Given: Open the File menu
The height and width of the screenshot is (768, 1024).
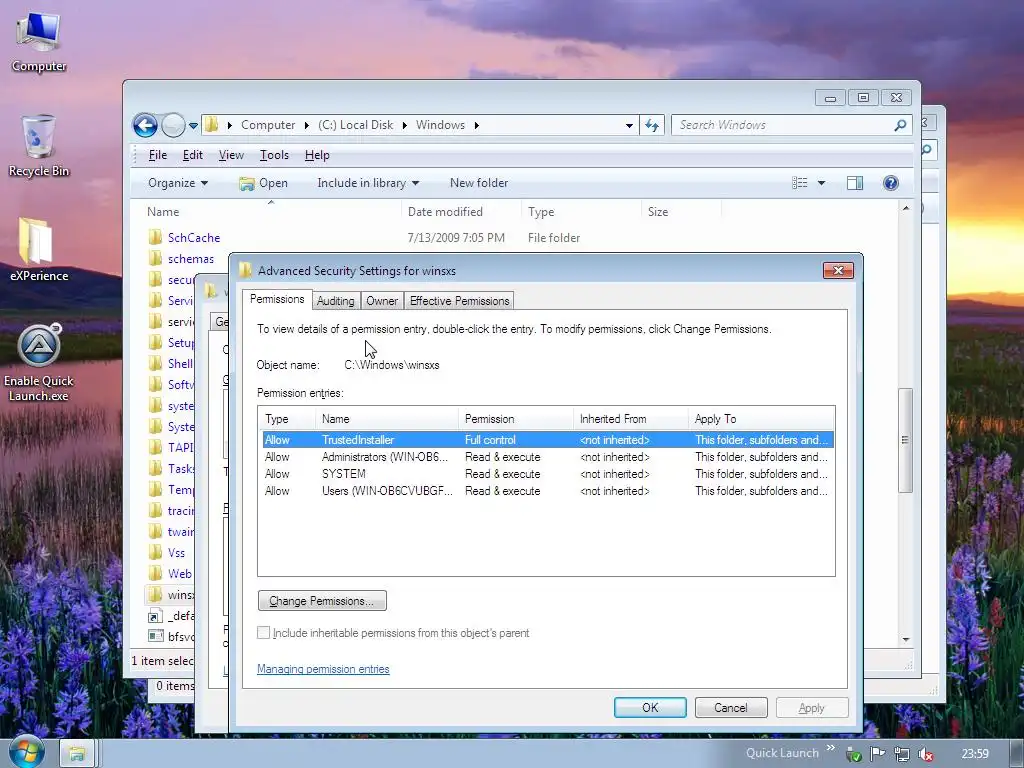Looking at the screenshot, I should coord(158,155).
